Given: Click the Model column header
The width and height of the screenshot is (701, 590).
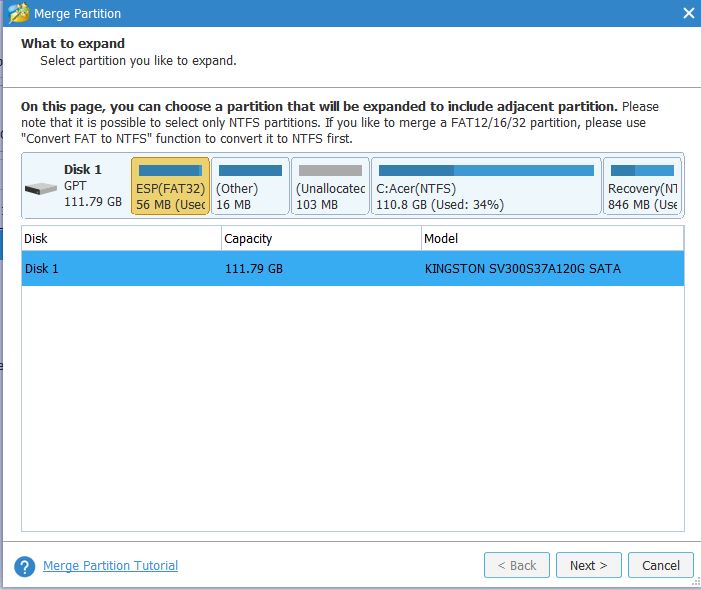Looking at the screenshot, I should coord(553,238).
